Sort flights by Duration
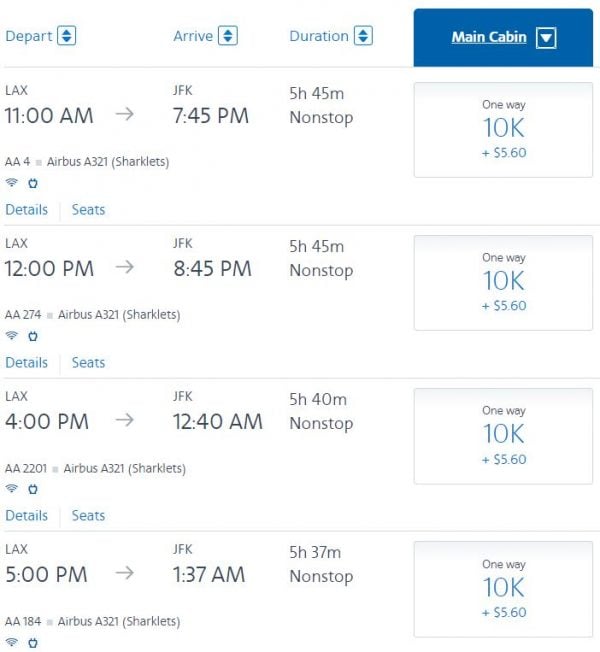This screenshot has height=652, width=600. [363, 36]
